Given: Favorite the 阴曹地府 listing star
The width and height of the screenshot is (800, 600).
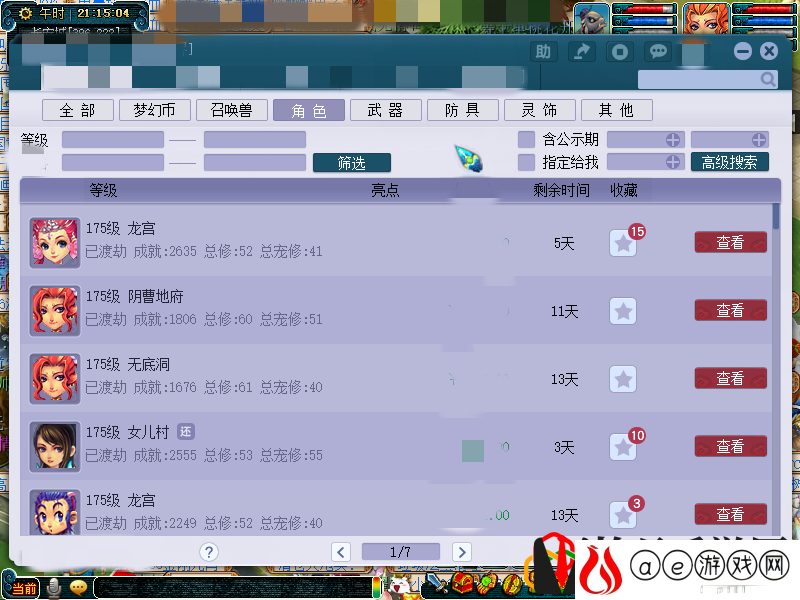Looking at the screenshot, I should pyautogui.click(x=623, y=311).
